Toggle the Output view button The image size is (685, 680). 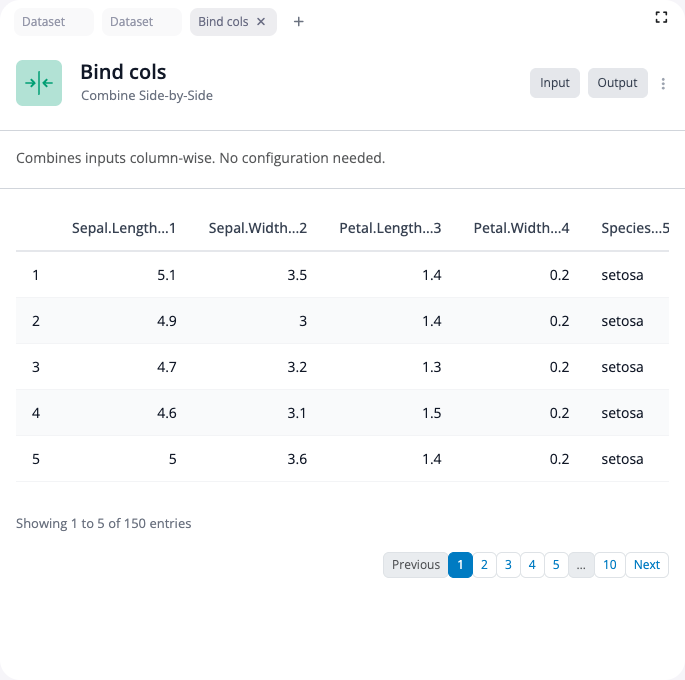click(617, 83)
